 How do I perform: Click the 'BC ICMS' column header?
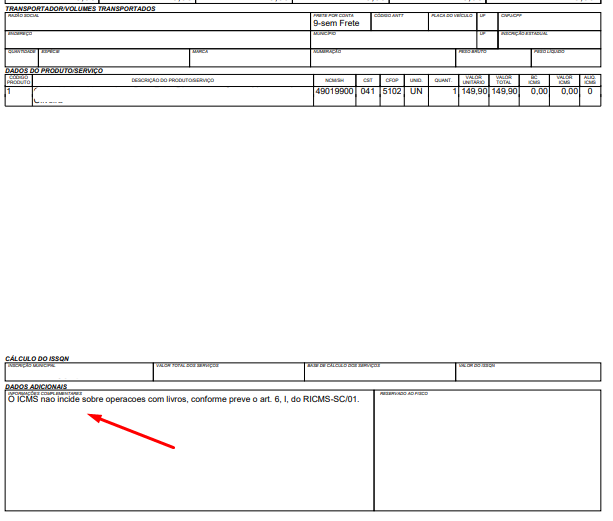click(534, 80)
